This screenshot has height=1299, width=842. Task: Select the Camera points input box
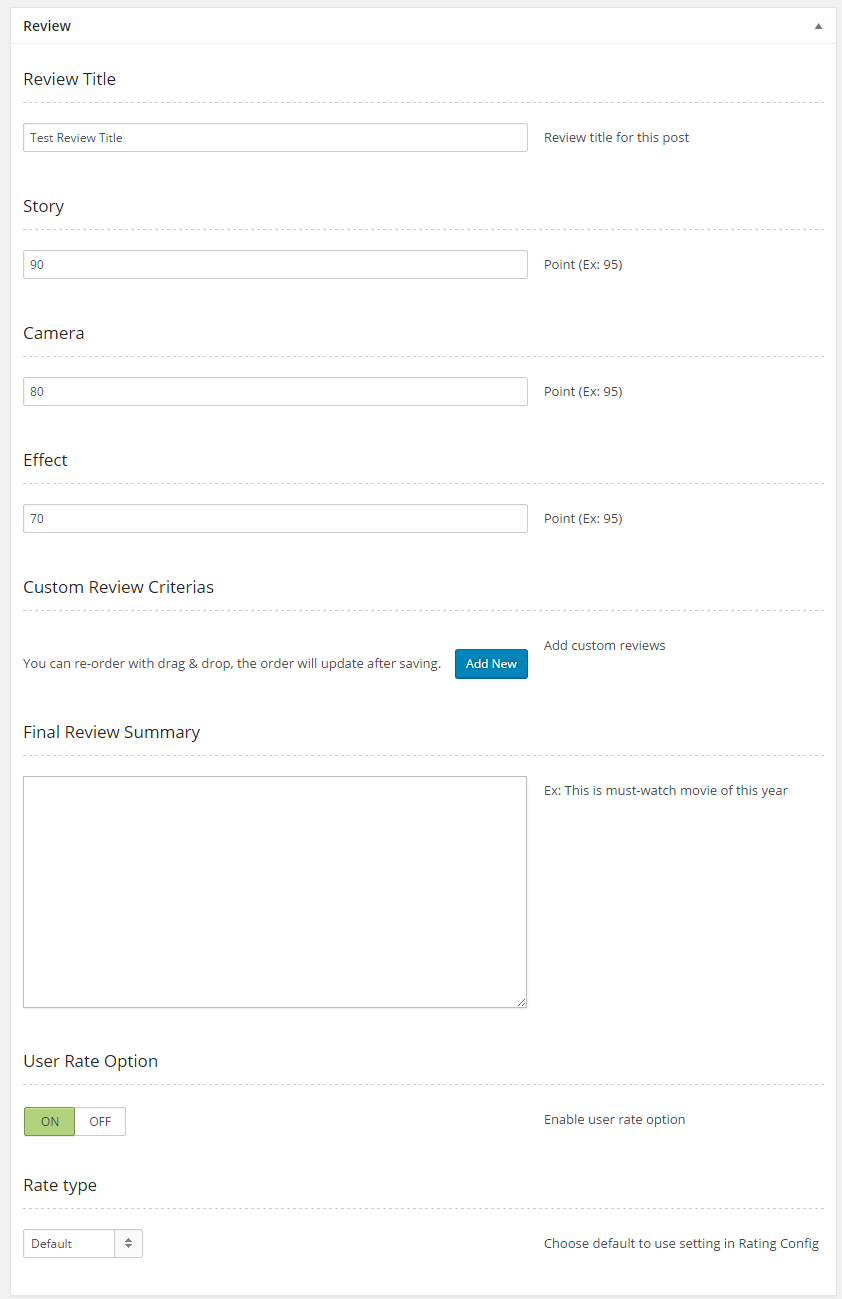pyautogui.click(x=275, y=392)
